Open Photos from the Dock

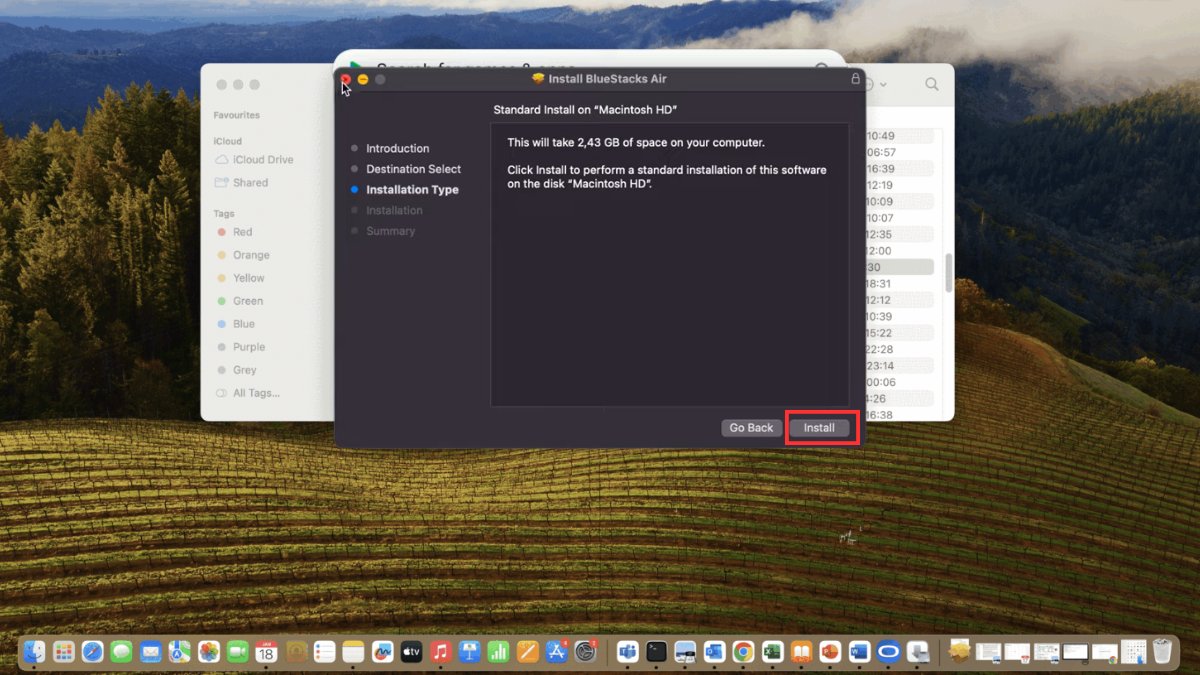pos(208,652)
